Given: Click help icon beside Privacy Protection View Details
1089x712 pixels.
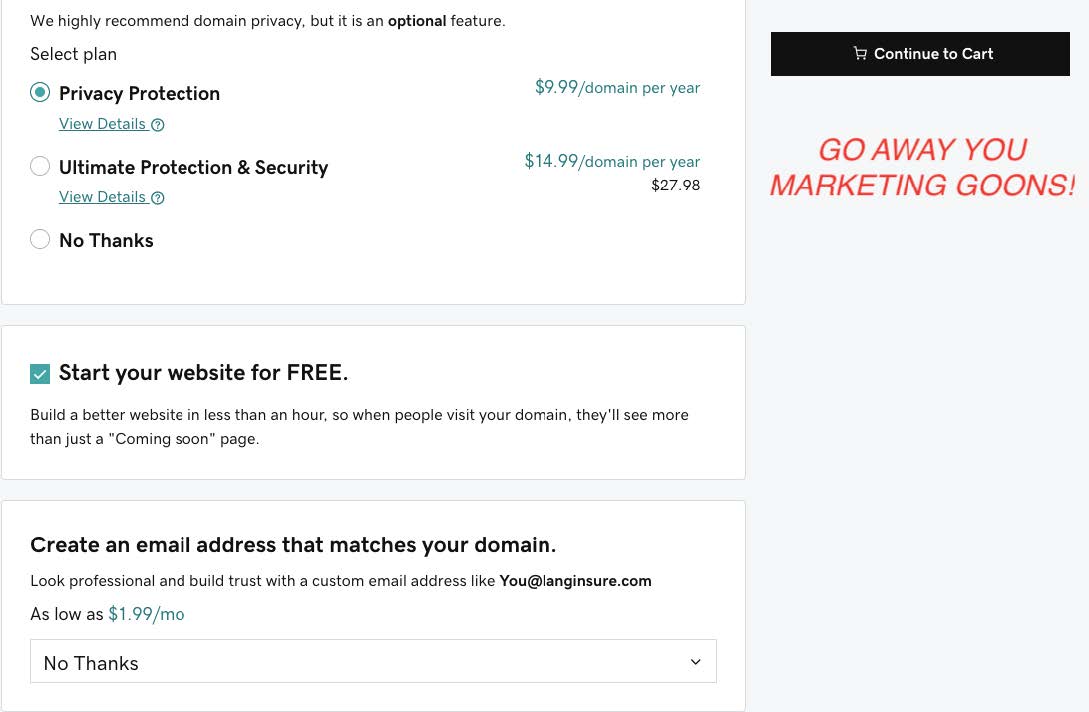Looking at the screenshot, I should tap(158, 125).
